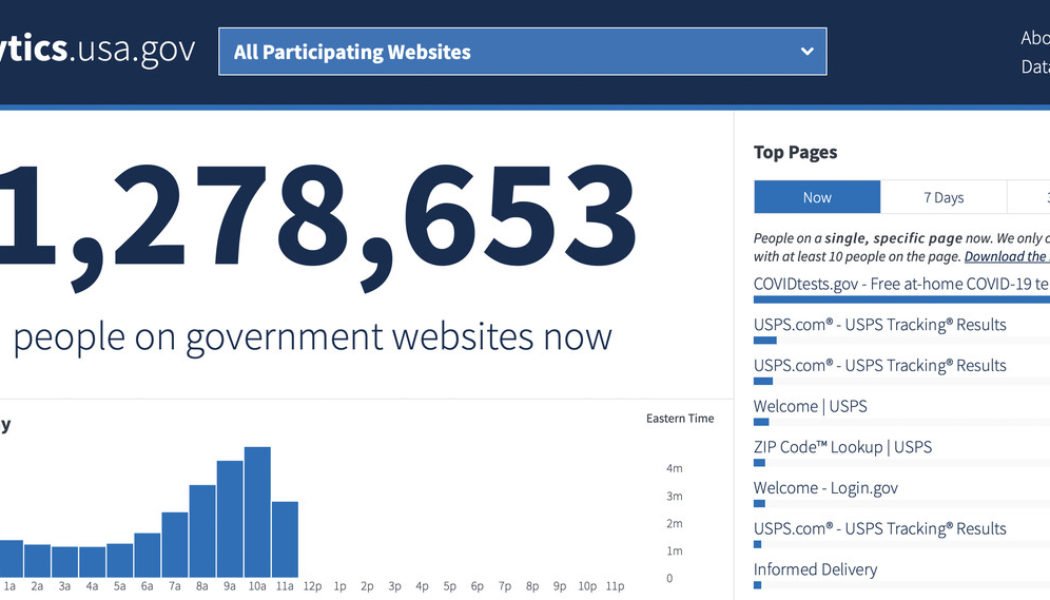Open the ZIP Code Lookup USPS link
The height and width of the screenshot is (600, 1050).
[843, 446]
